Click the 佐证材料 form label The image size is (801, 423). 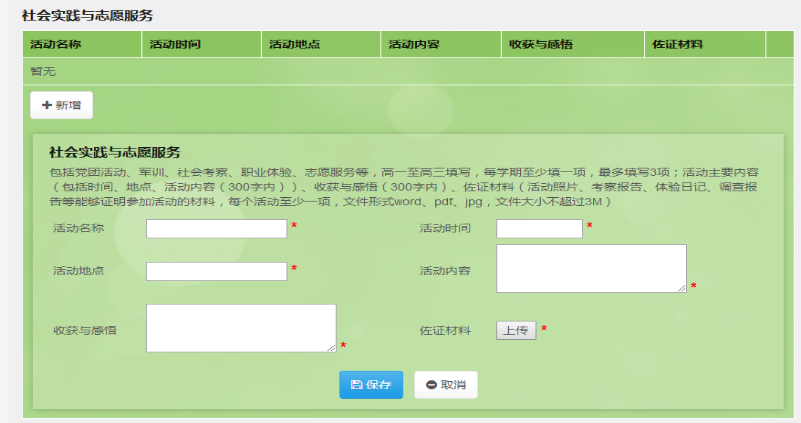443,330
